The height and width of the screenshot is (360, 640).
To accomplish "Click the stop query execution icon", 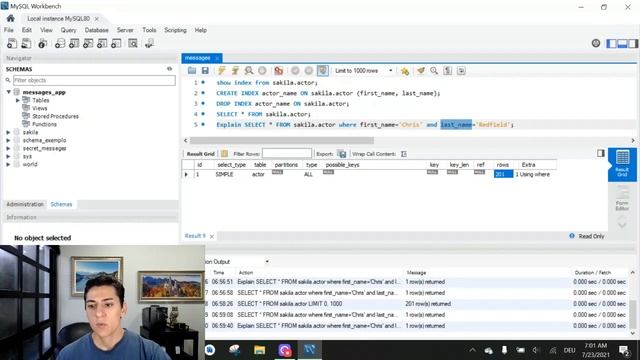I will (262, 71).
